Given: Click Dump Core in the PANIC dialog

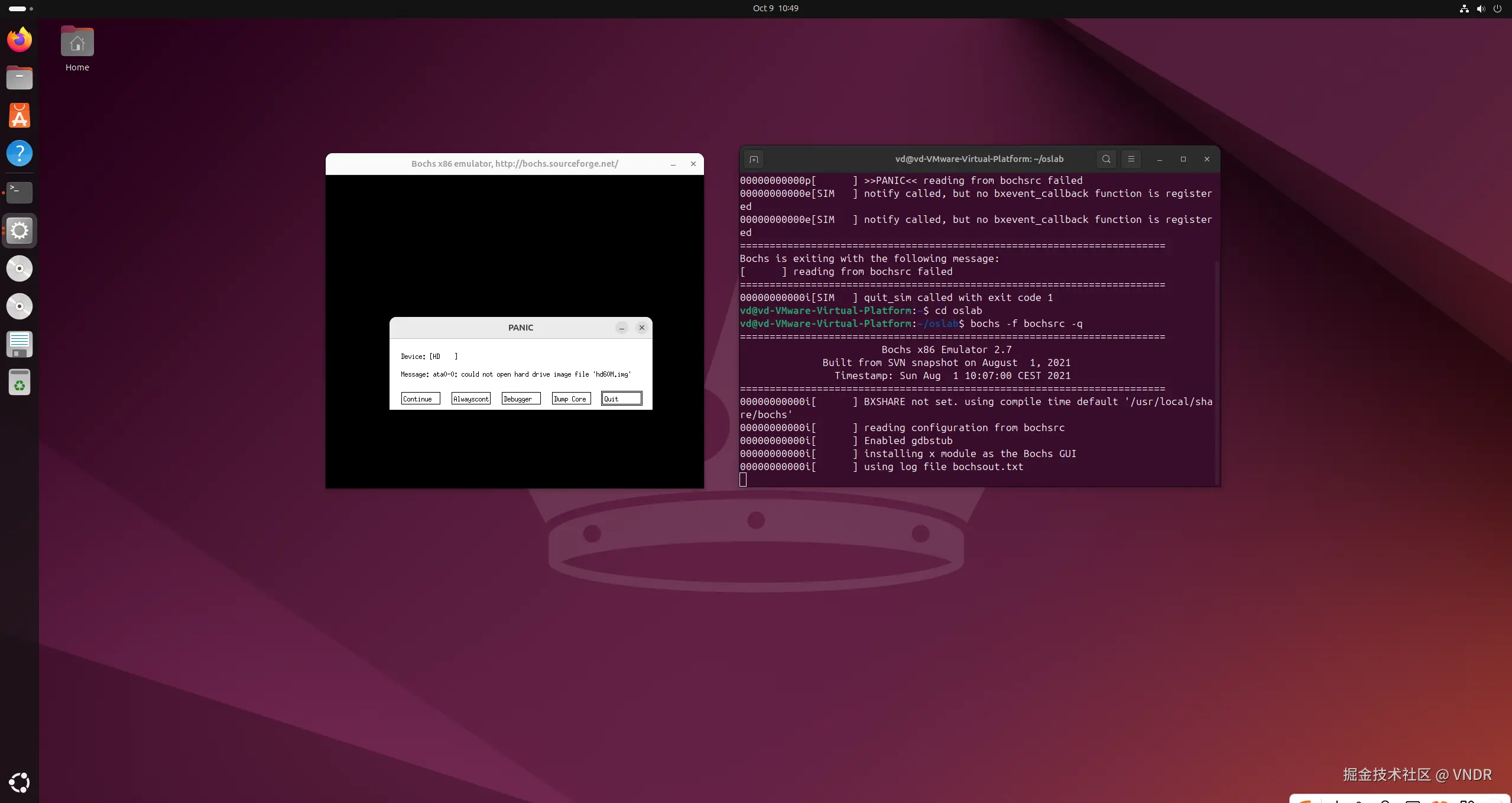Looking at the screenshot, I should click(571, 399).
